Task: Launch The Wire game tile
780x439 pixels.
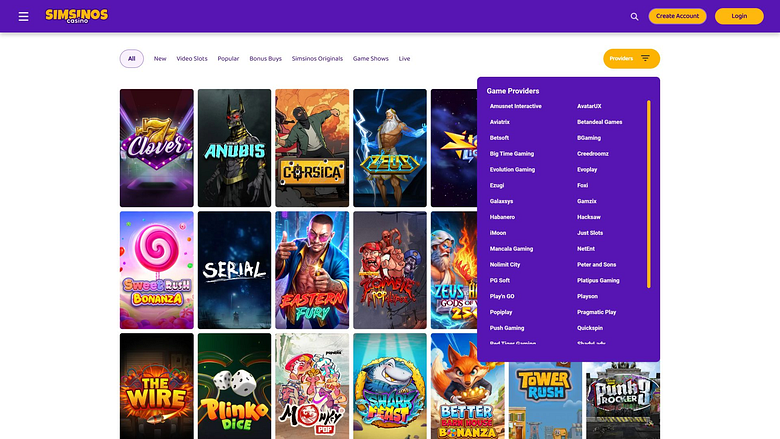Action: (x=157, y=386)
